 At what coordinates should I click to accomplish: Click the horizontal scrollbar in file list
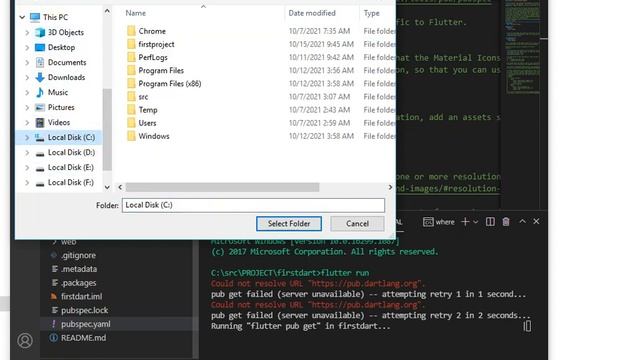pyautogui.click(x=222, y=187)
